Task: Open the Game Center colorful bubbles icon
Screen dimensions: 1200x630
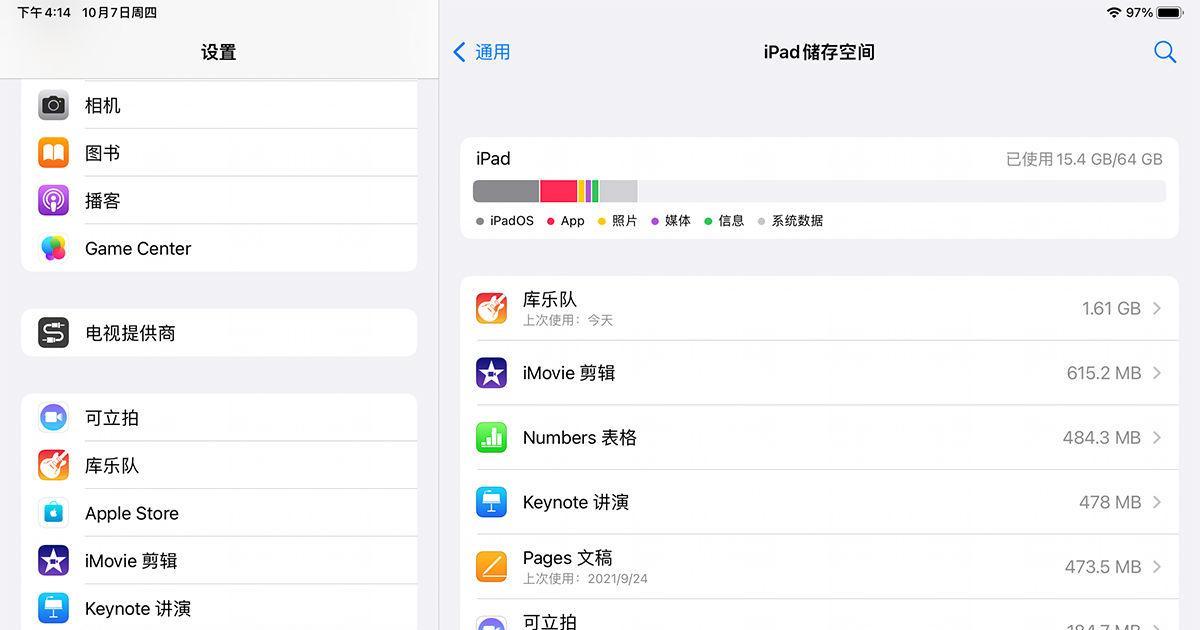Action: pyautogui.click(x=53, y=249)
